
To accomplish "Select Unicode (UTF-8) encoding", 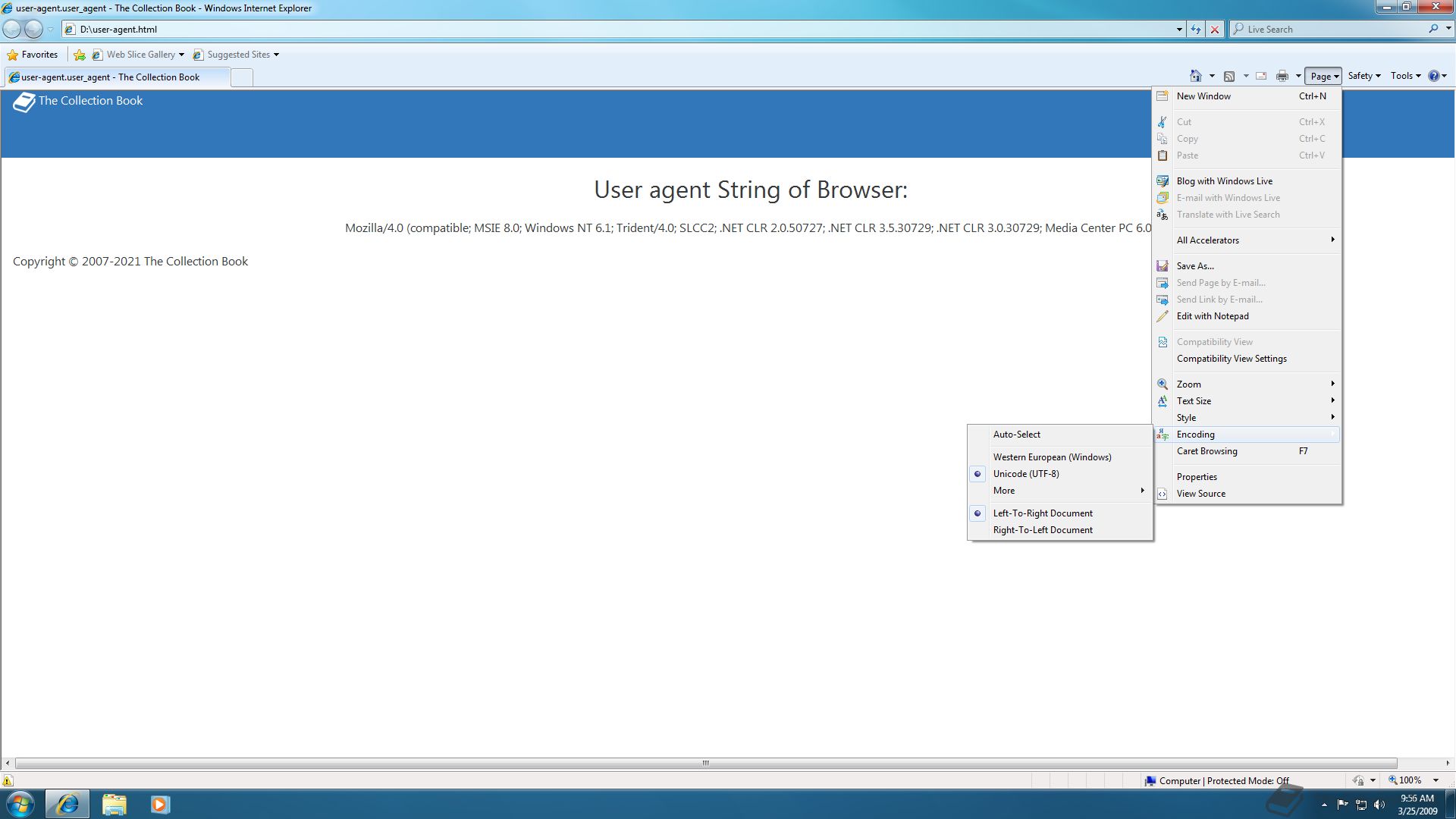I will click(x=1060, y=474).
